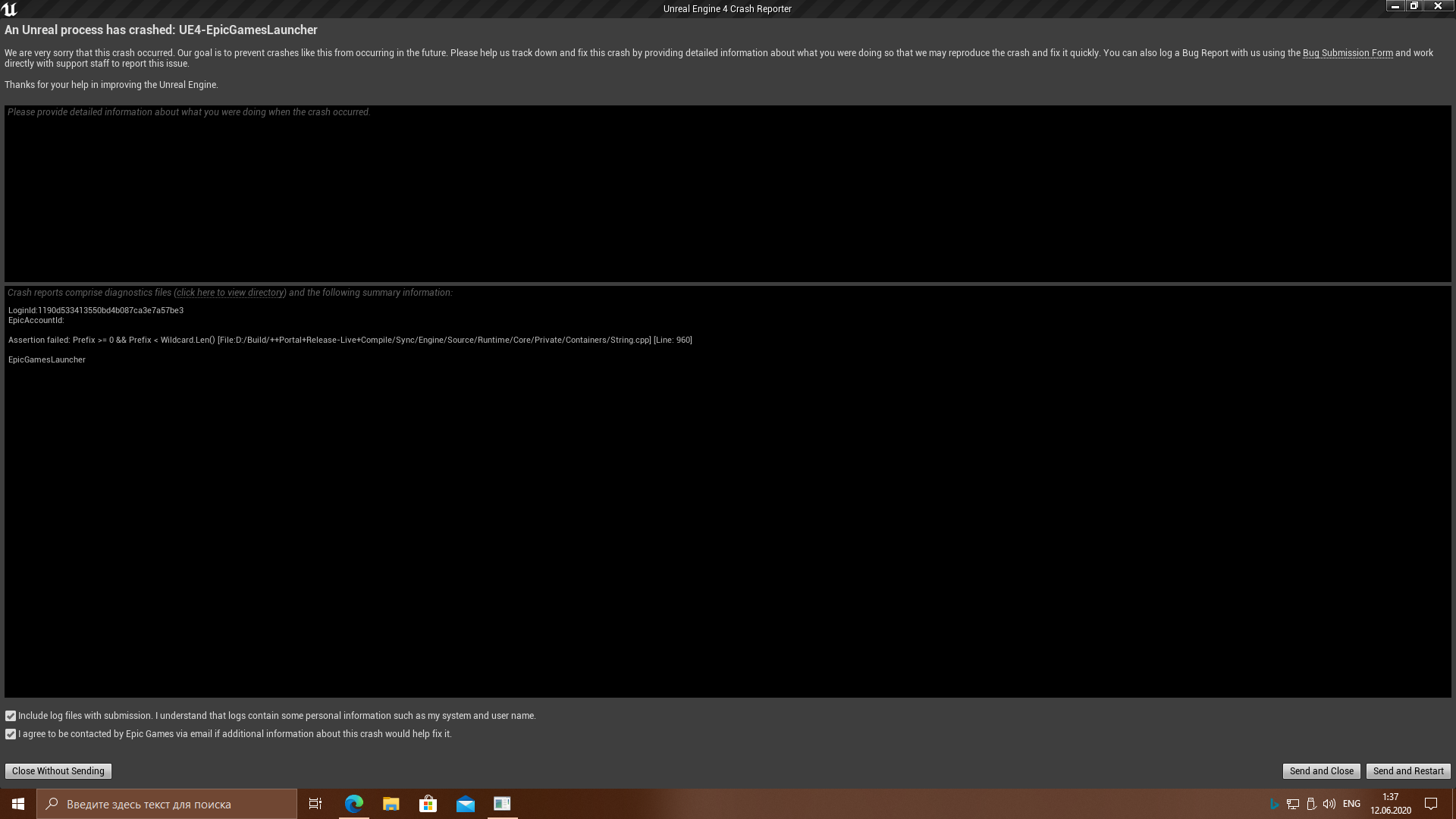Click the Assertion failed message line
The height and width of the screenshot is (819, 1456).
click(x=350, y=340)
